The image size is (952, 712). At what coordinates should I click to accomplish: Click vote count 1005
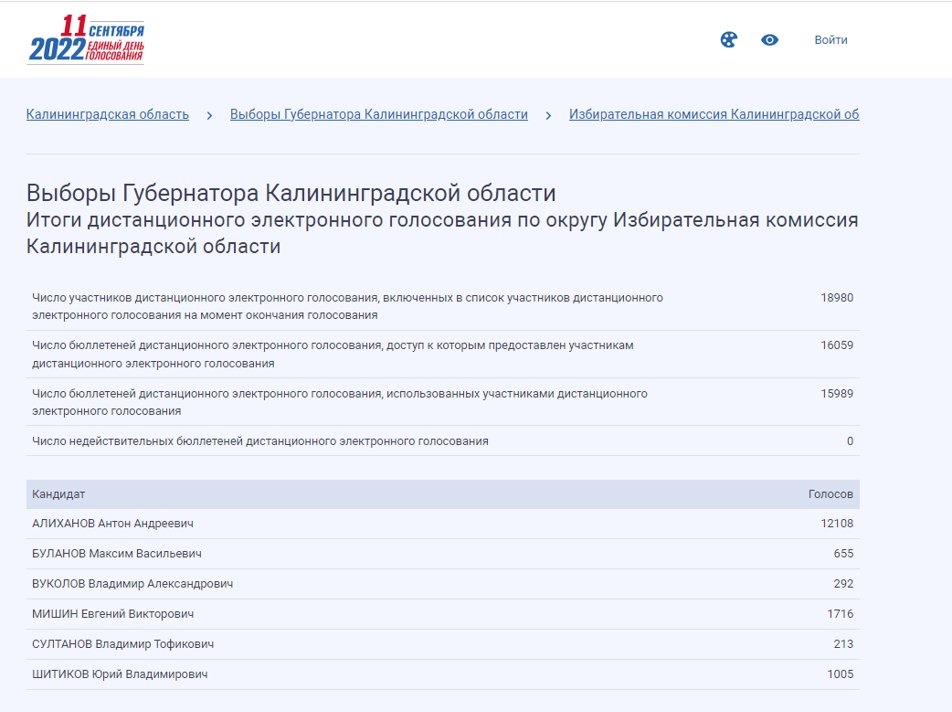click(840, 674)
